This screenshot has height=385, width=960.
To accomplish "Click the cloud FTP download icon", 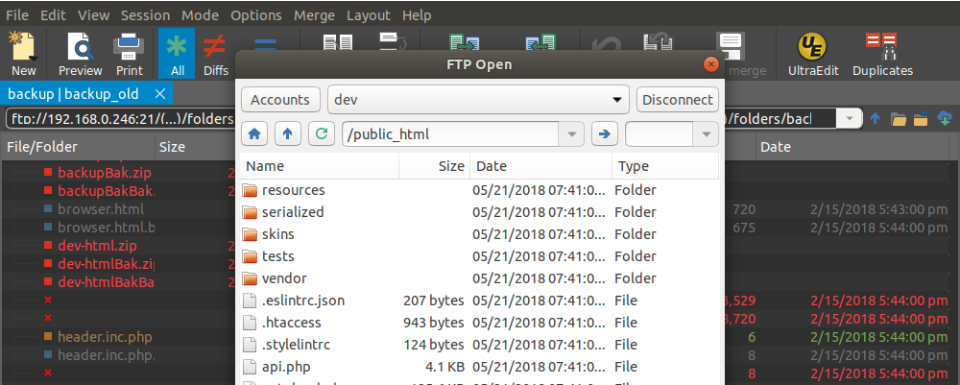I will coord(945,118).
